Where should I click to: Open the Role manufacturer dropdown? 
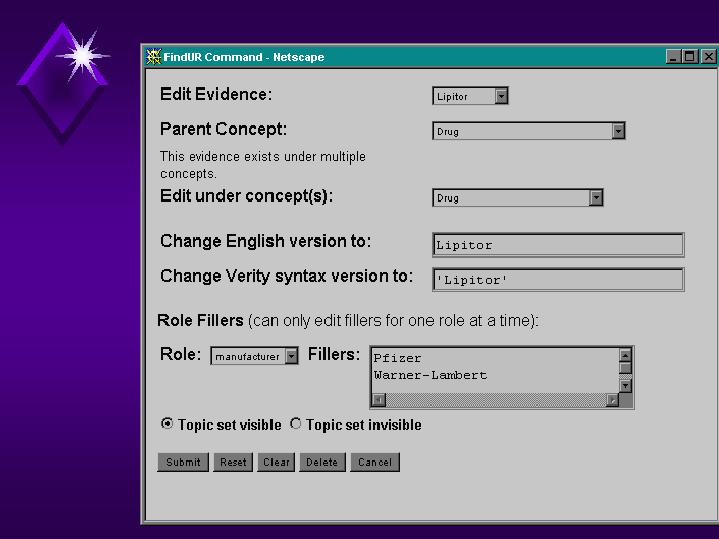tap(254, 356)
